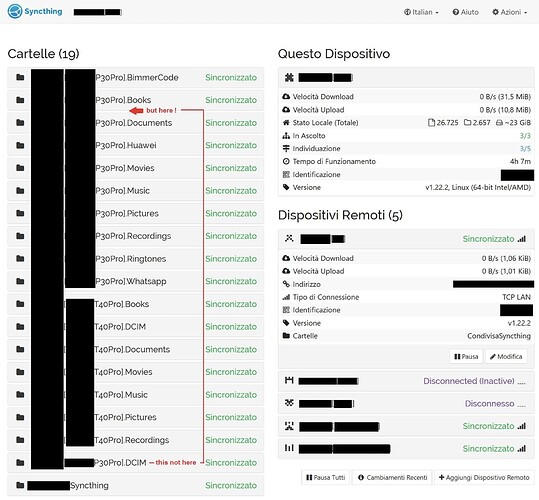This screenshot has width=539, height=500.
Task: Click the folder icon of the BimmerCode row
Action: point(20,77)
